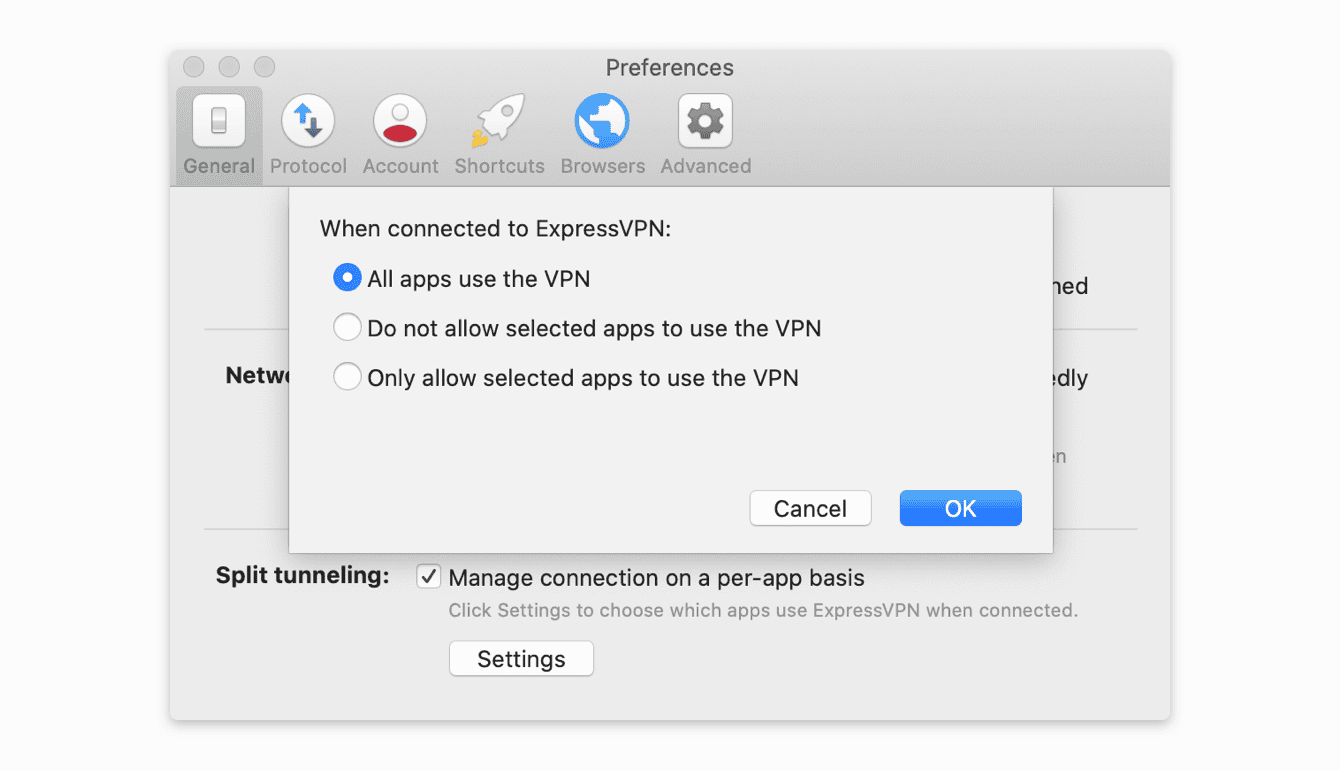Choose 'All apps use the VPN' radio button

click(x=347, y=278)
